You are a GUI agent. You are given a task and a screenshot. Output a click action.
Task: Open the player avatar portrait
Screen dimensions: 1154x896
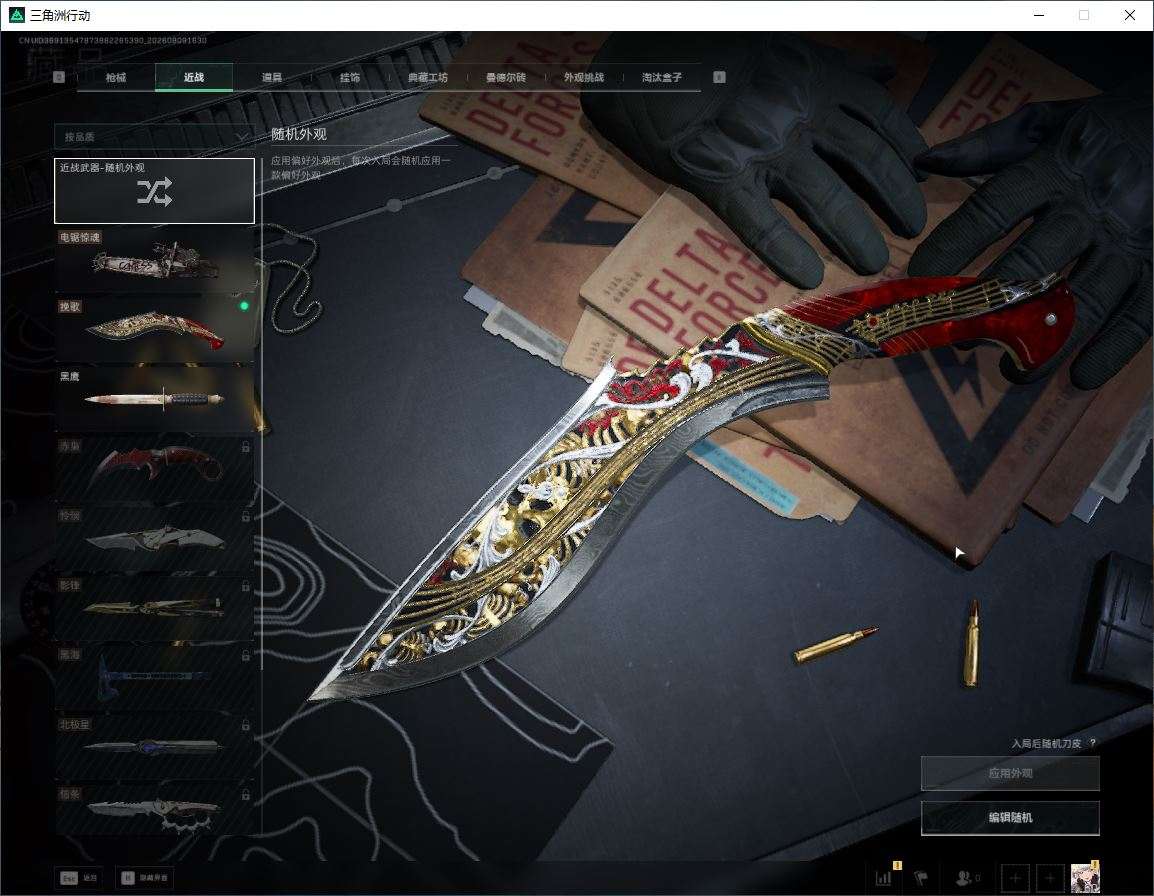1085,878
